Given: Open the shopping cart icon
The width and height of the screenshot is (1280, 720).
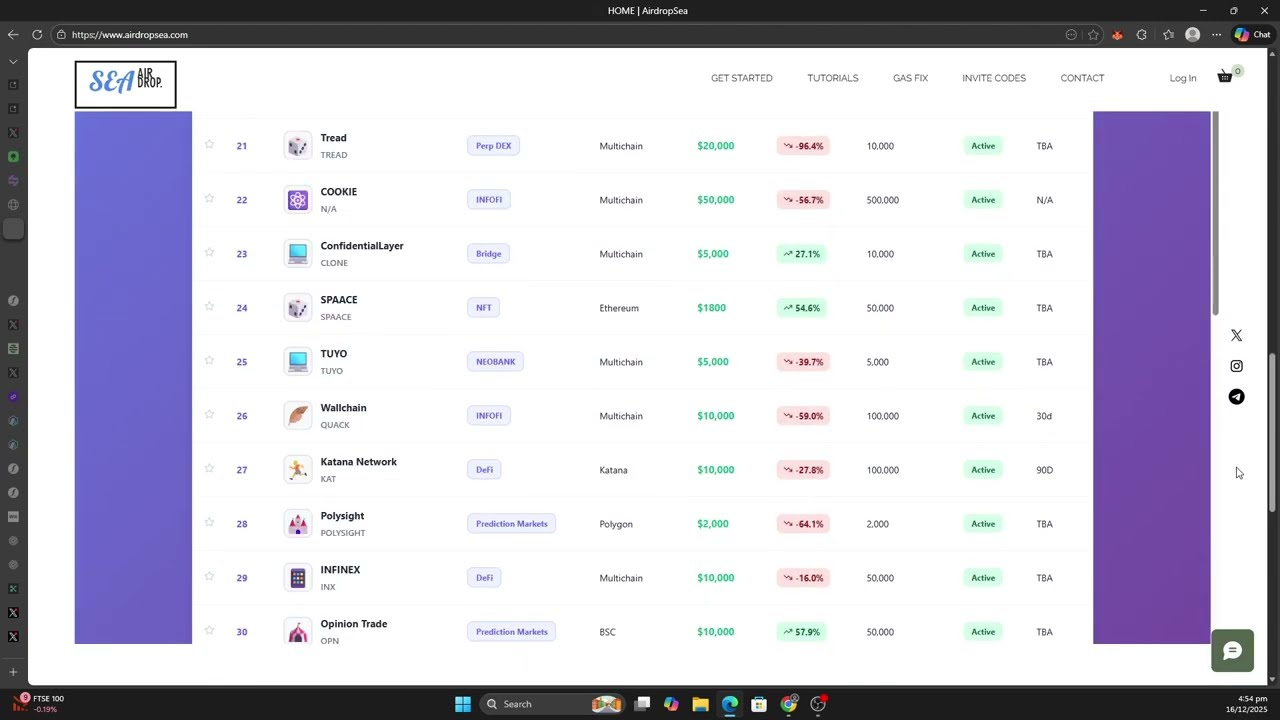Looking at the screenshot, I should 1224,77.
